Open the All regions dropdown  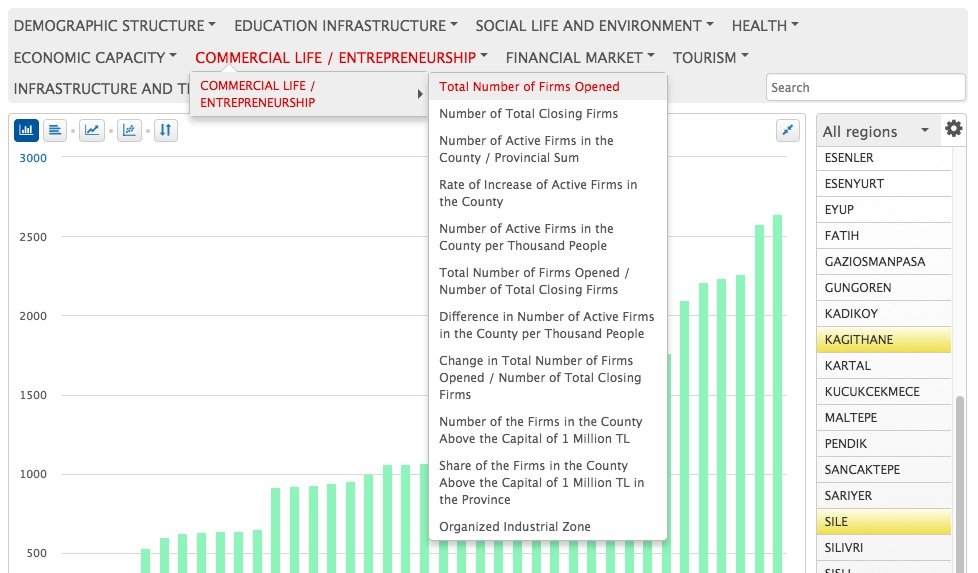pos(876,131)
